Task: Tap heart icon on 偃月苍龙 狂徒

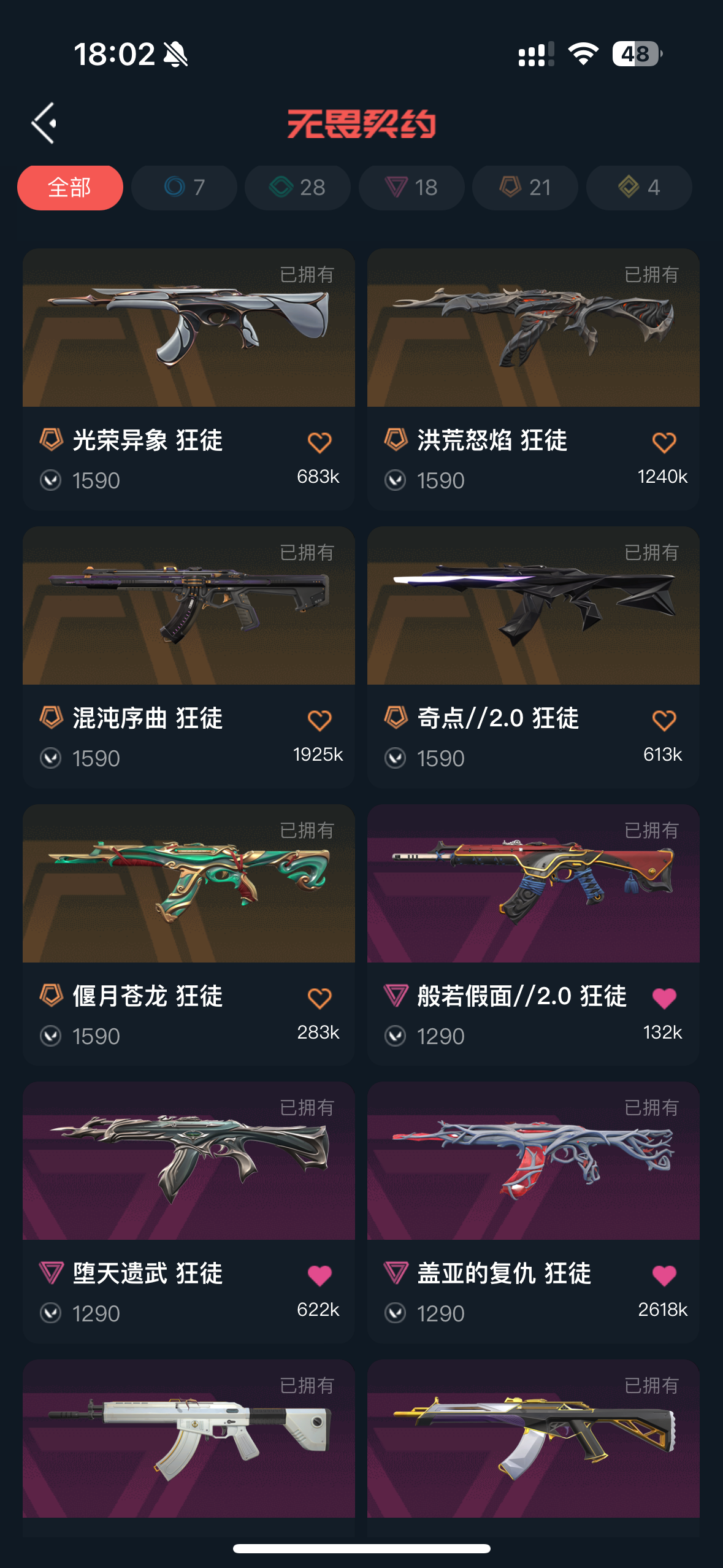Action: 319,998
